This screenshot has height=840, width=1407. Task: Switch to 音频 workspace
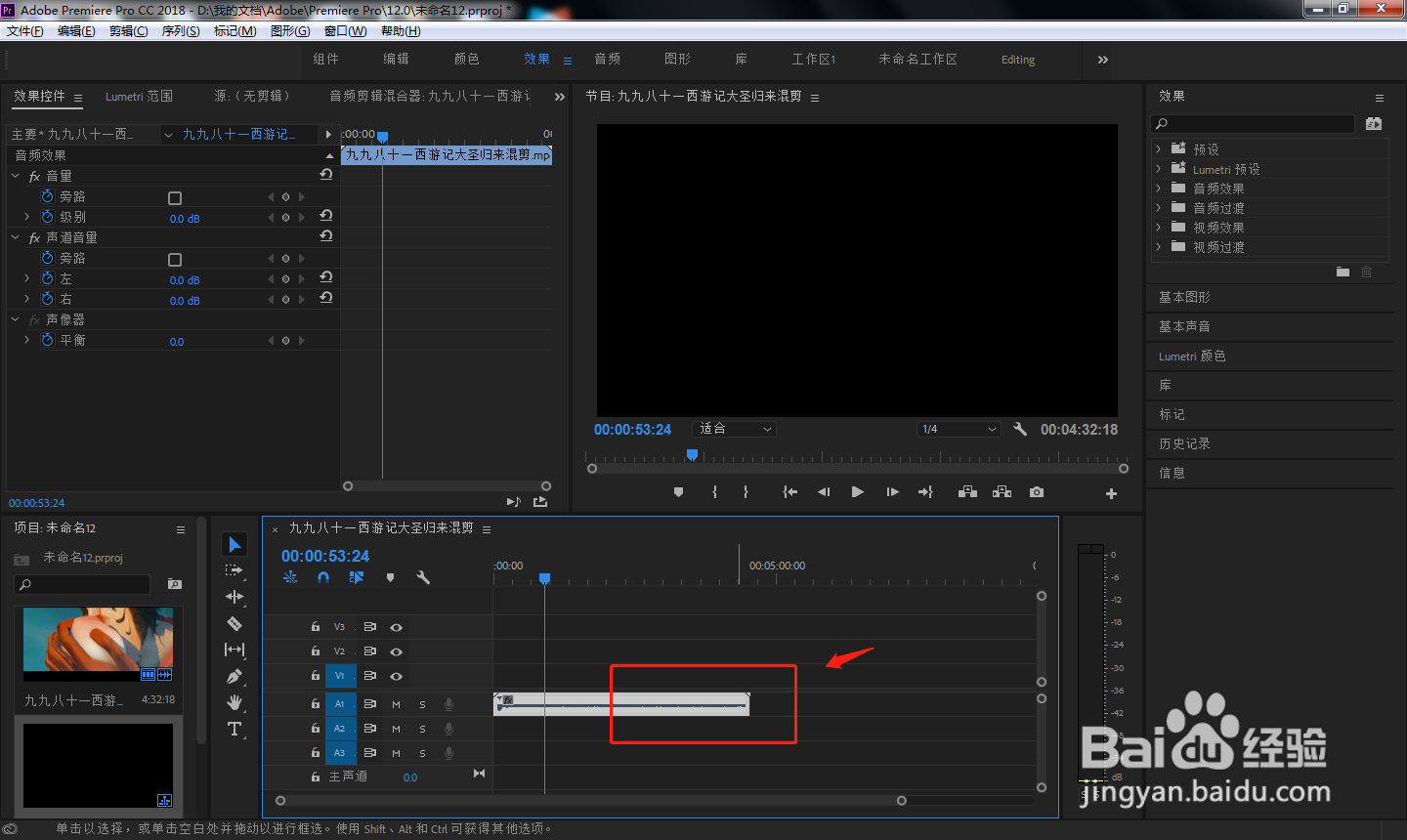coord(608,60)
